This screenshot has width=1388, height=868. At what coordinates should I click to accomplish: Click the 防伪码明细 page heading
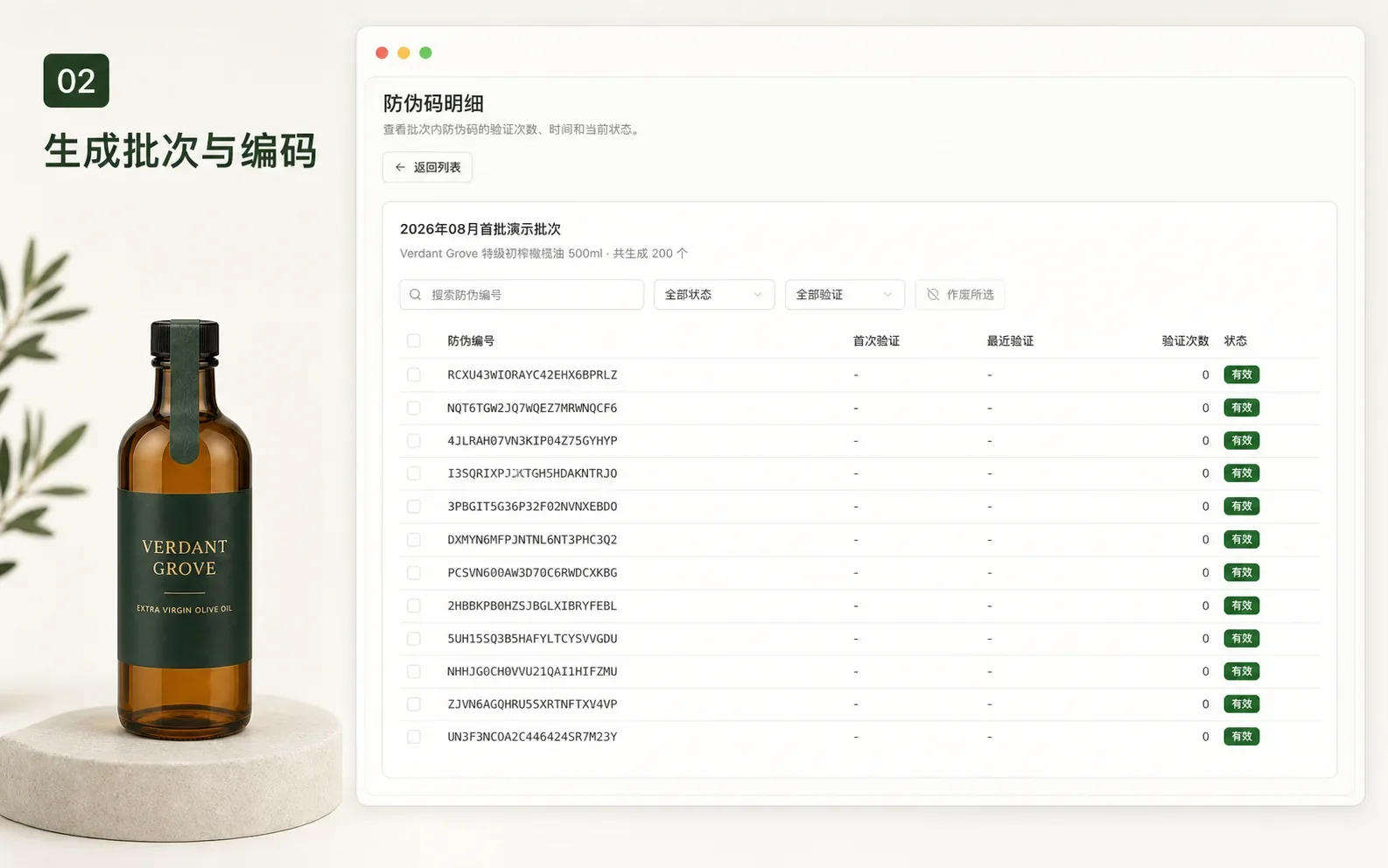pyautogui.click(x=433, y=103)
